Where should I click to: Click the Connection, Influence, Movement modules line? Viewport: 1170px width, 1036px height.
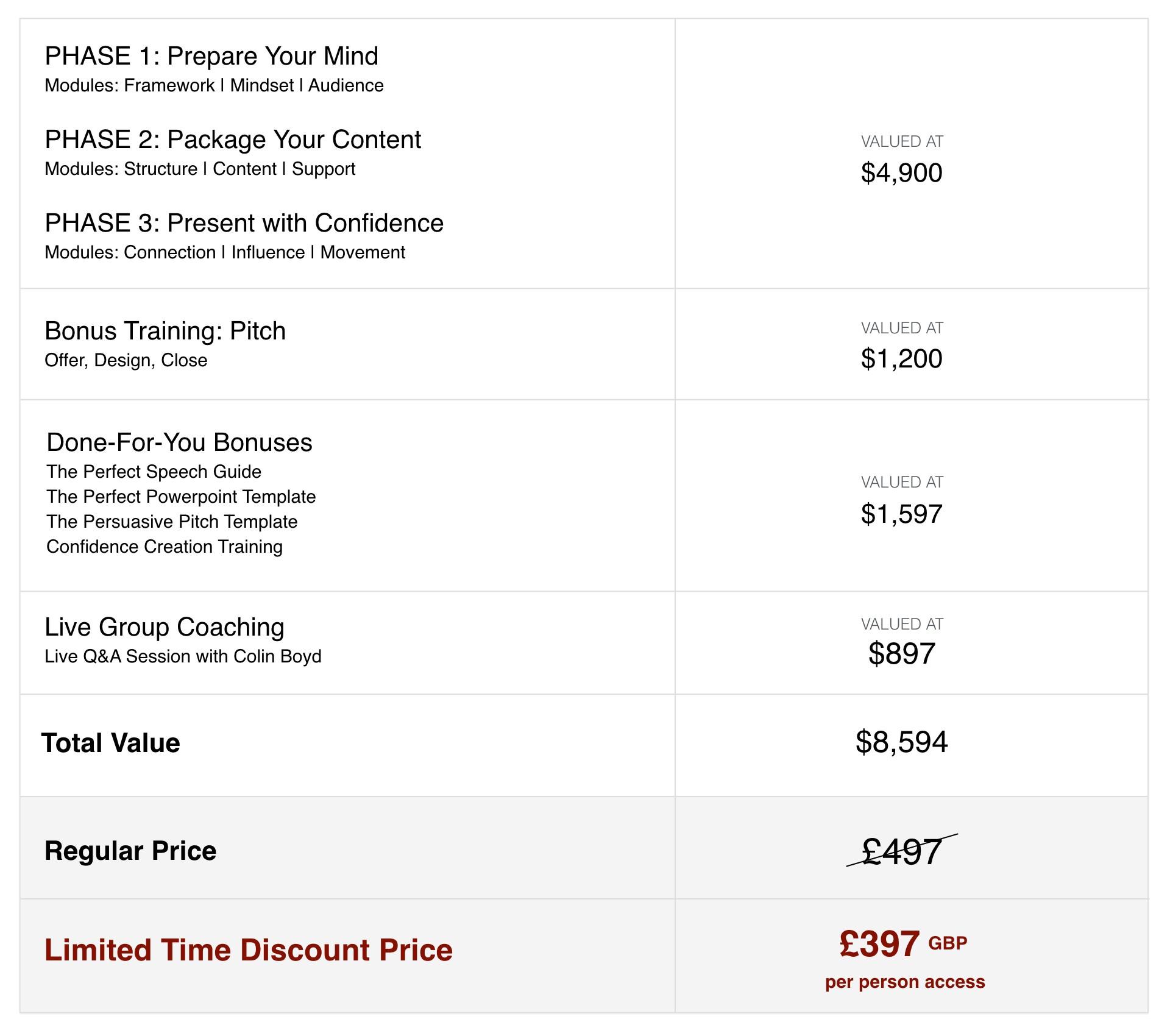point(225,252)
